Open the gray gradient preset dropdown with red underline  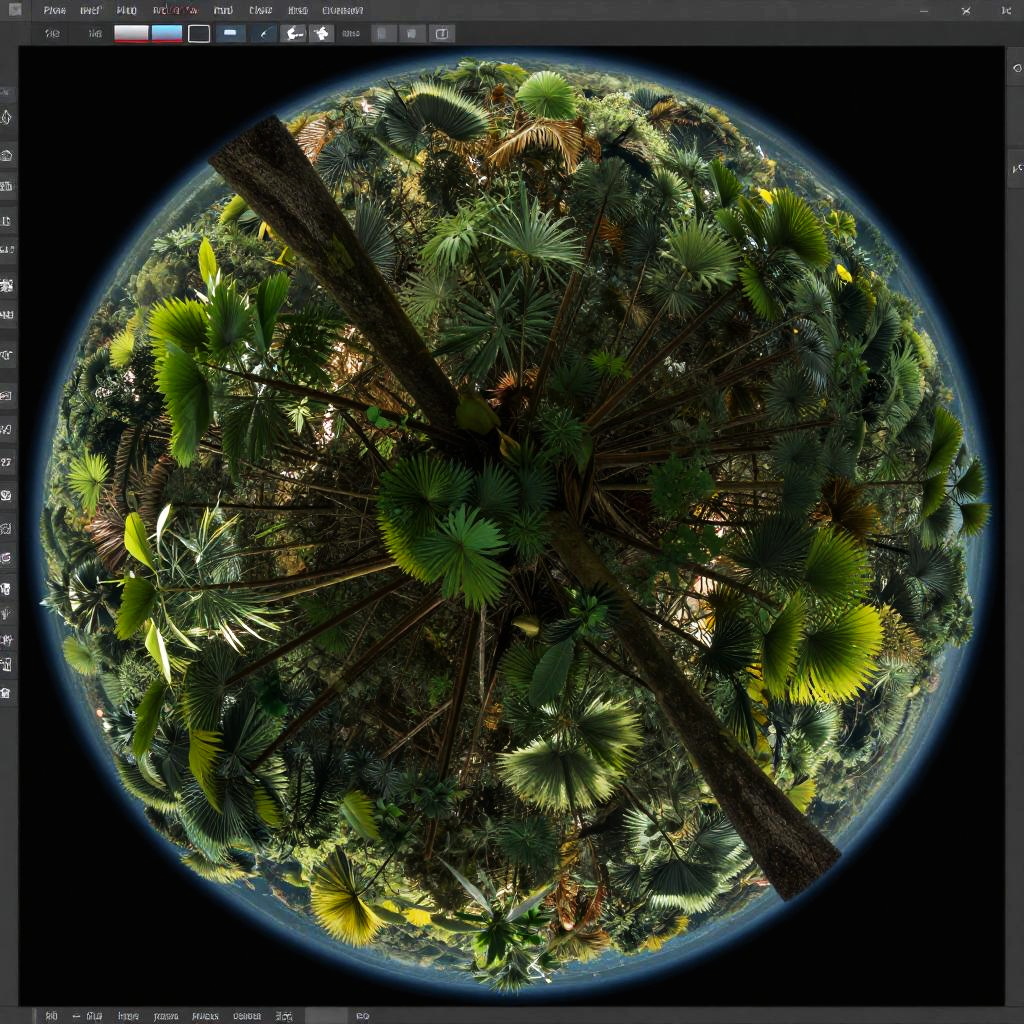coord(131,33)
